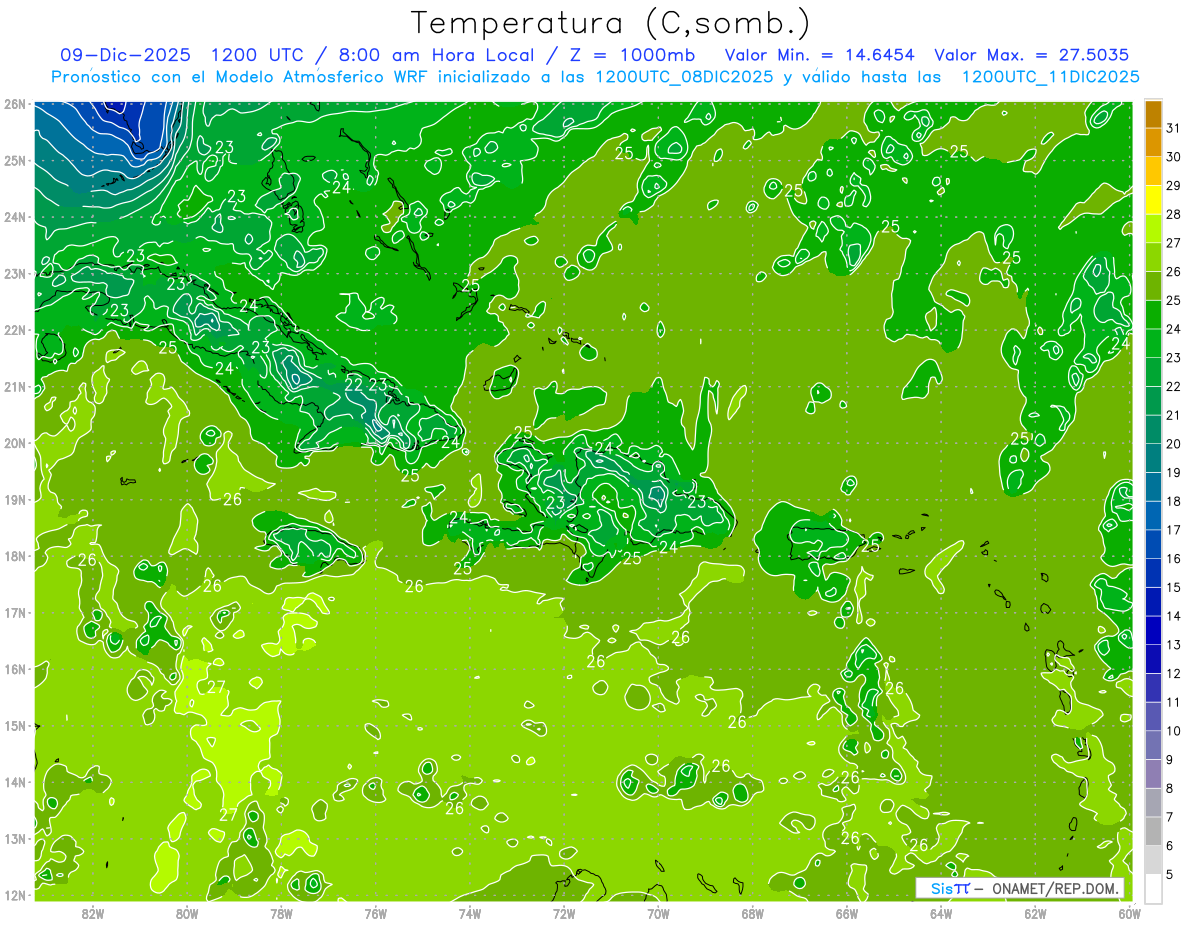Click the 13N latitude axis label
1200x927 pixels.
click(15, 839)
